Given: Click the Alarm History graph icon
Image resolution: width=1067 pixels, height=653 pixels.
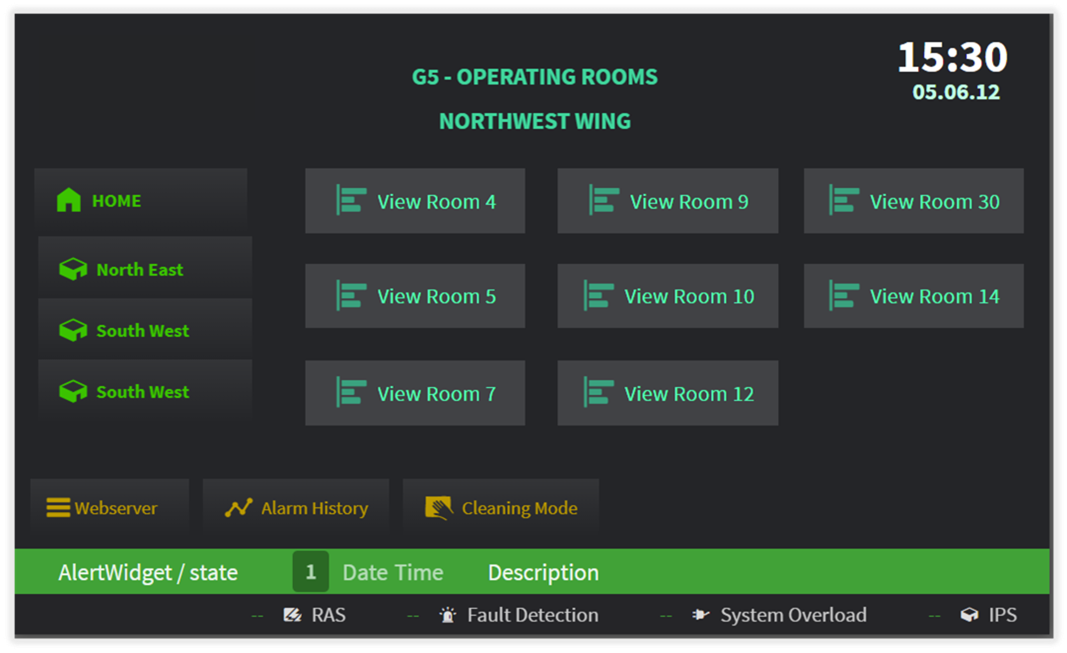Looking at the screenshot, I should tap(238, 508).
